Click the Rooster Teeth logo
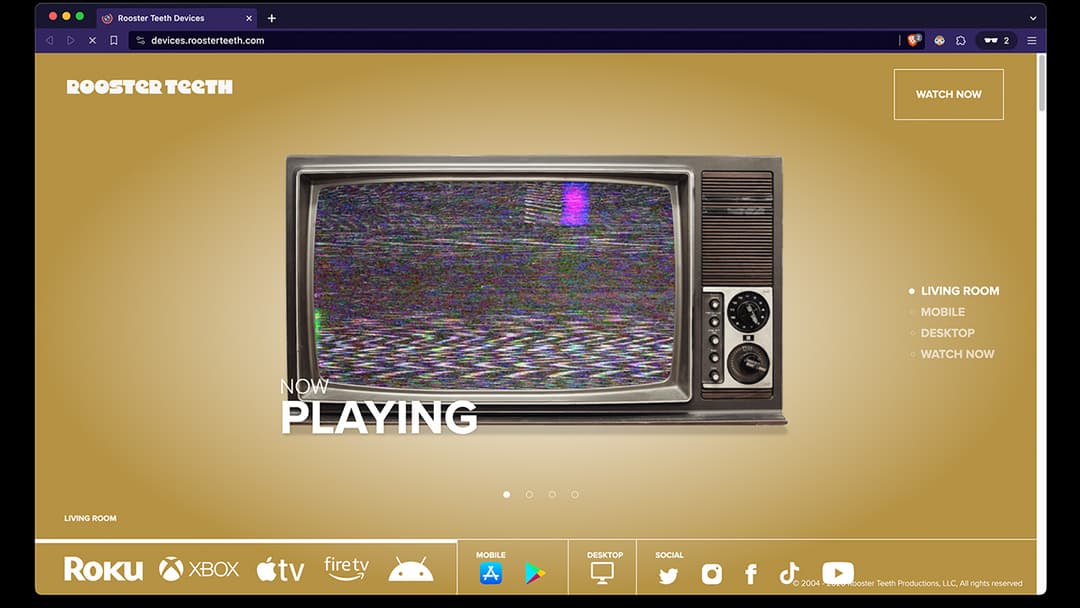 point(149,87)
